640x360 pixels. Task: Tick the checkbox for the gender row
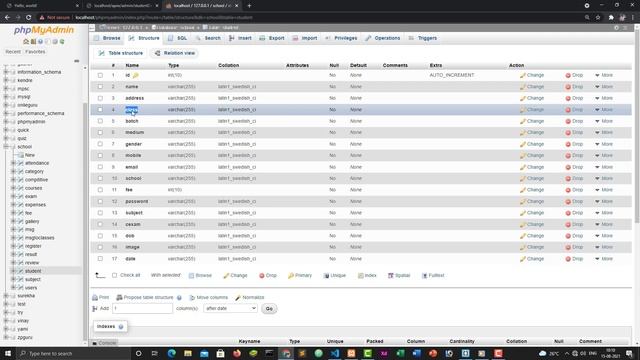(100, 144)
